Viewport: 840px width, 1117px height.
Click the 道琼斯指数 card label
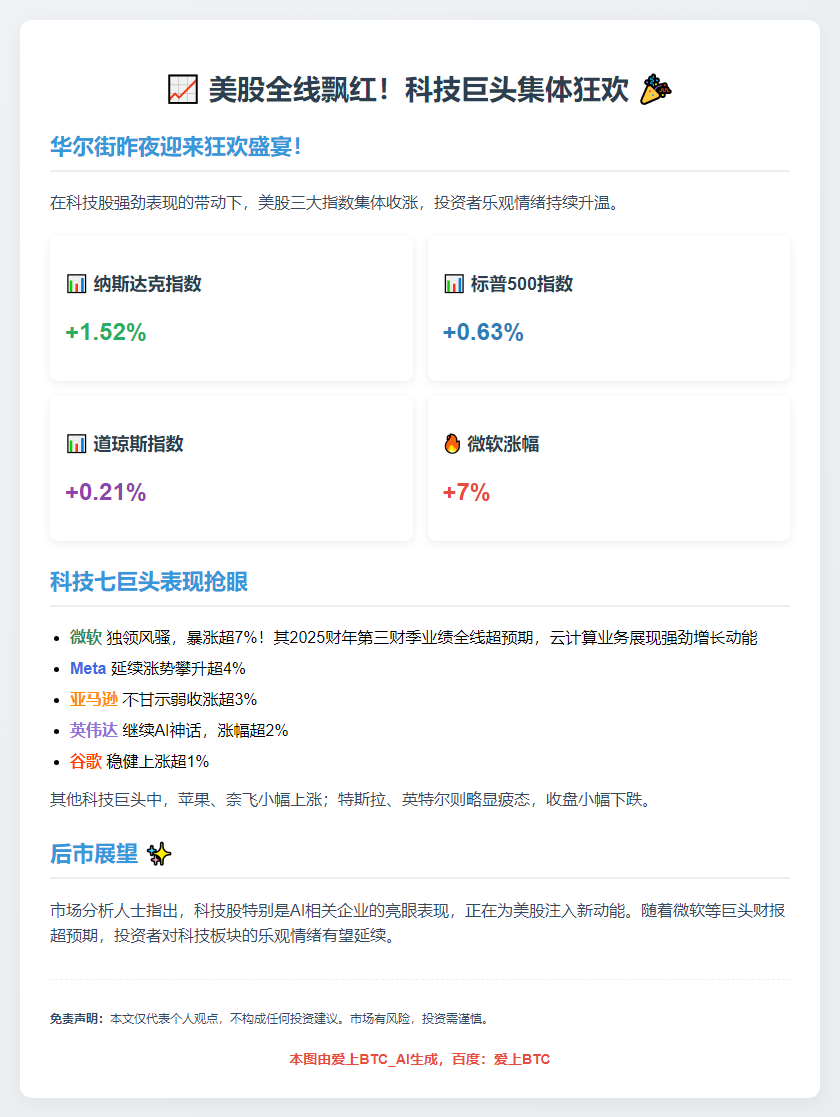coord(138,444)
